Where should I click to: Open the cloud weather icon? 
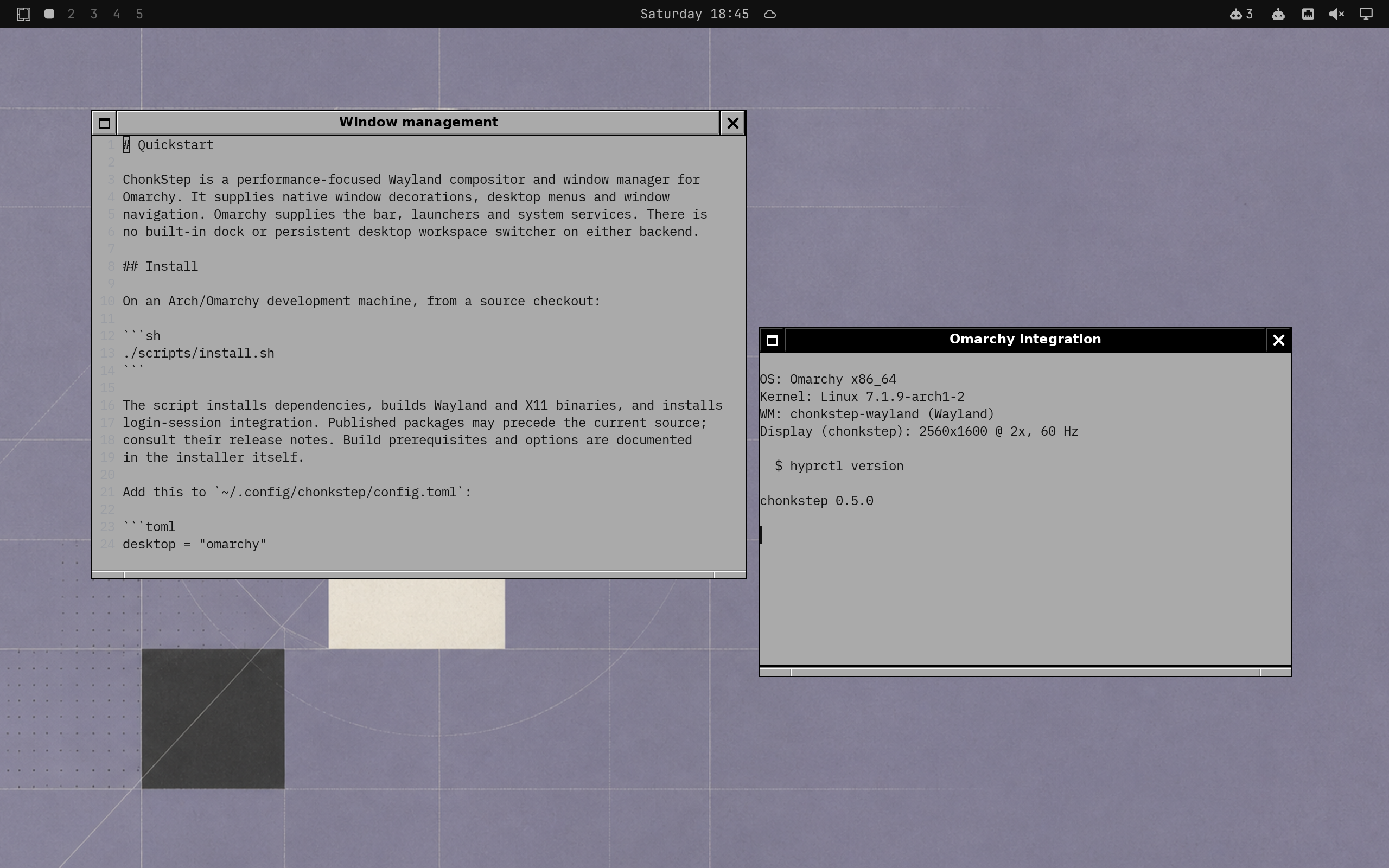pos(770,14)
